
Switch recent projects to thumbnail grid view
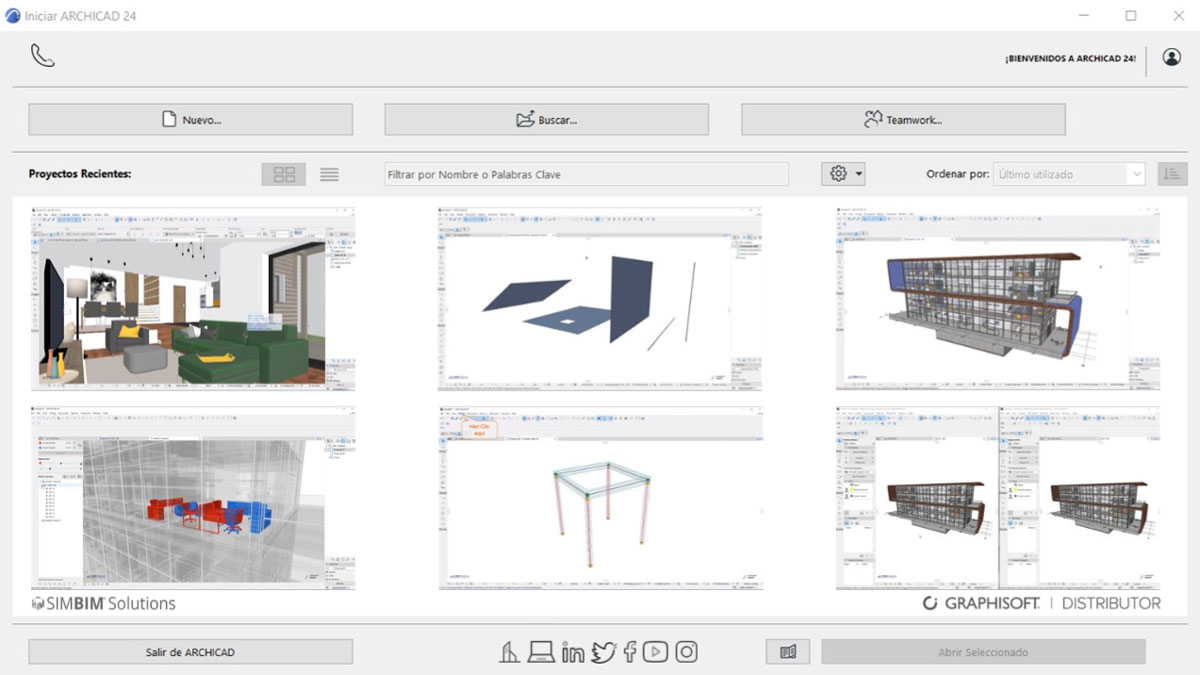(x=284, y=174)
